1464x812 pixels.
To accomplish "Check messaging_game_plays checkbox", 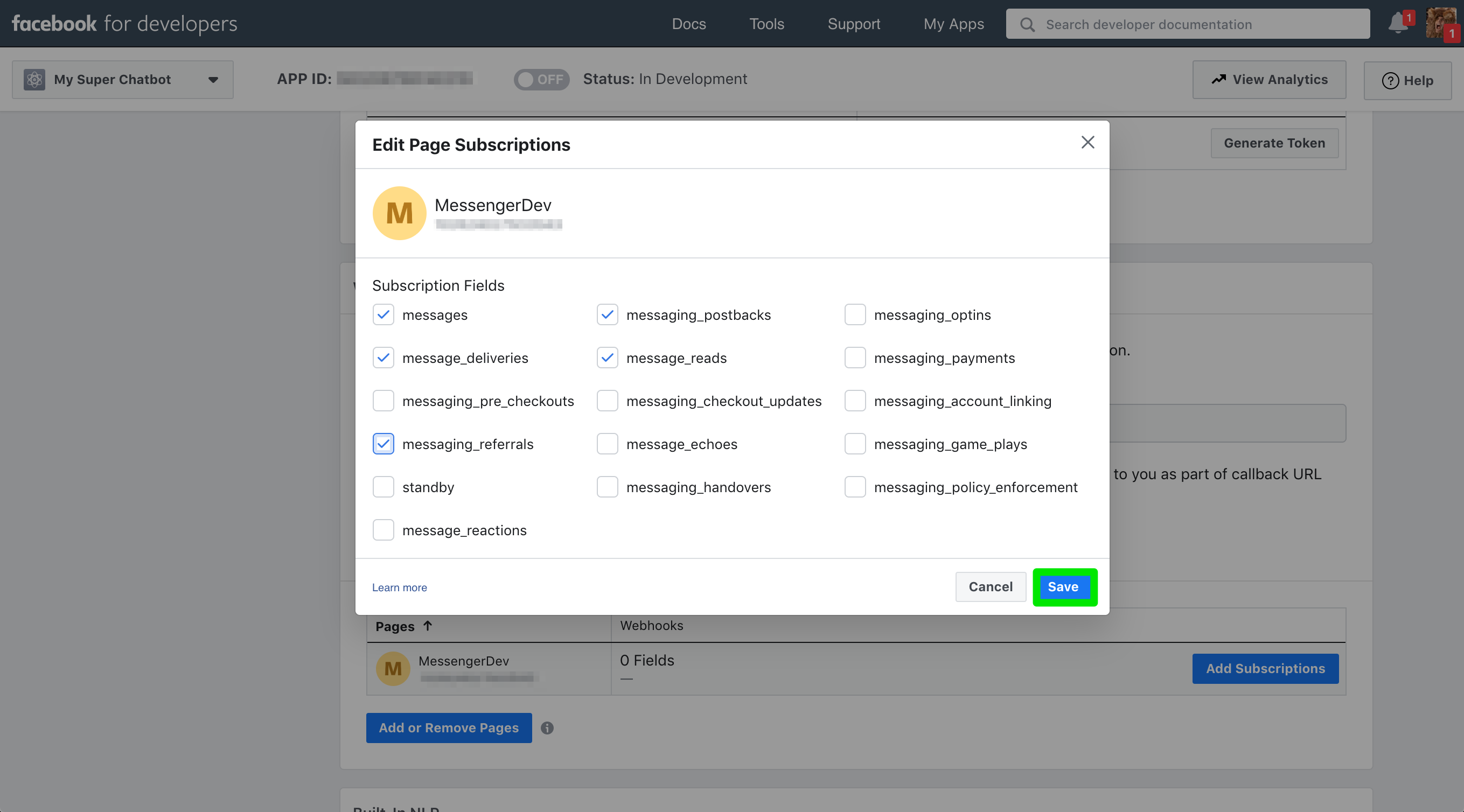I will coord(855,444).
